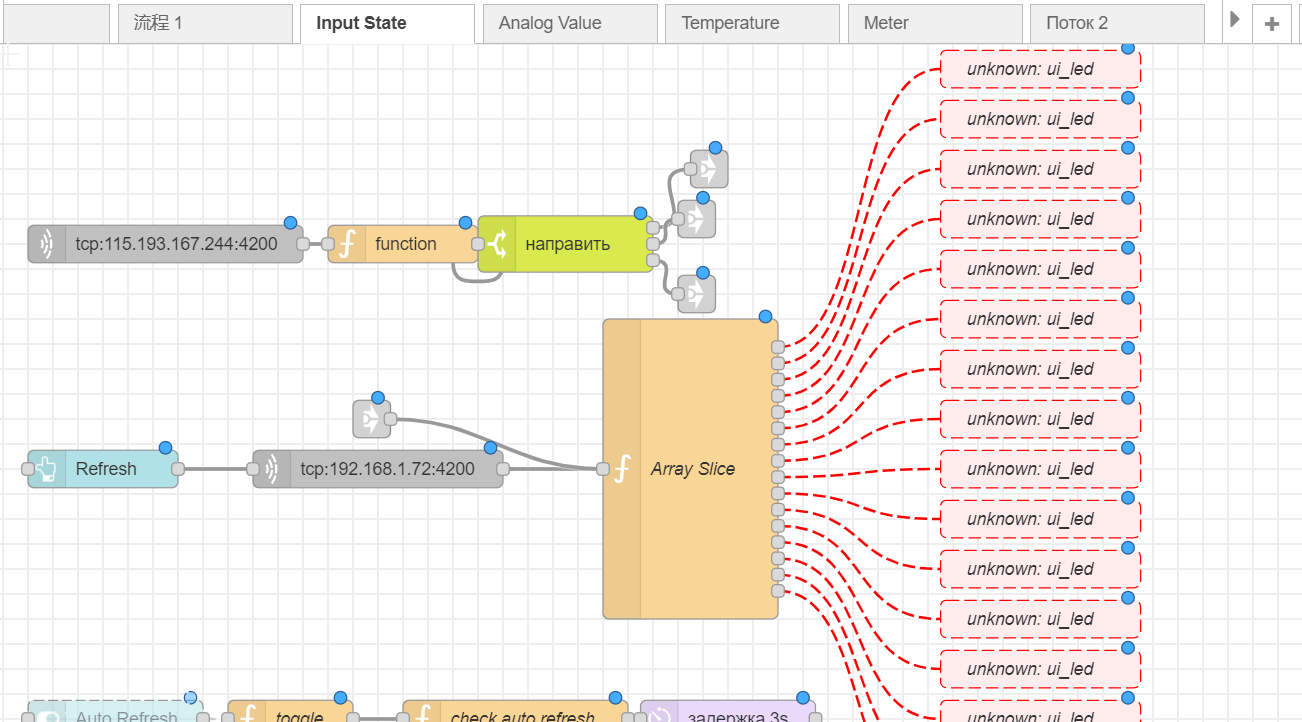Click the tcp:192.168.1.72:4200 node icon

pyautogui.click(x=272, y=469)
